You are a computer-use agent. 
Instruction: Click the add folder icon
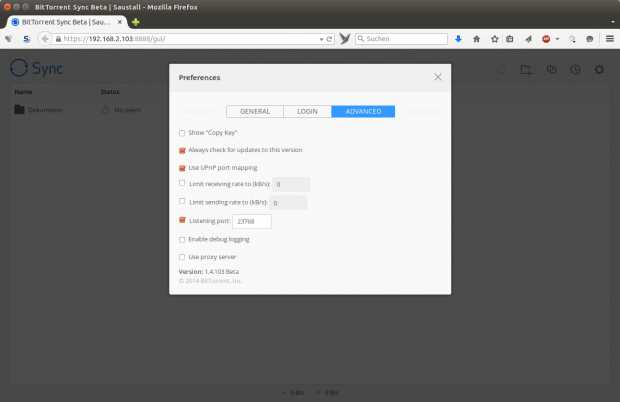(526, 70)
